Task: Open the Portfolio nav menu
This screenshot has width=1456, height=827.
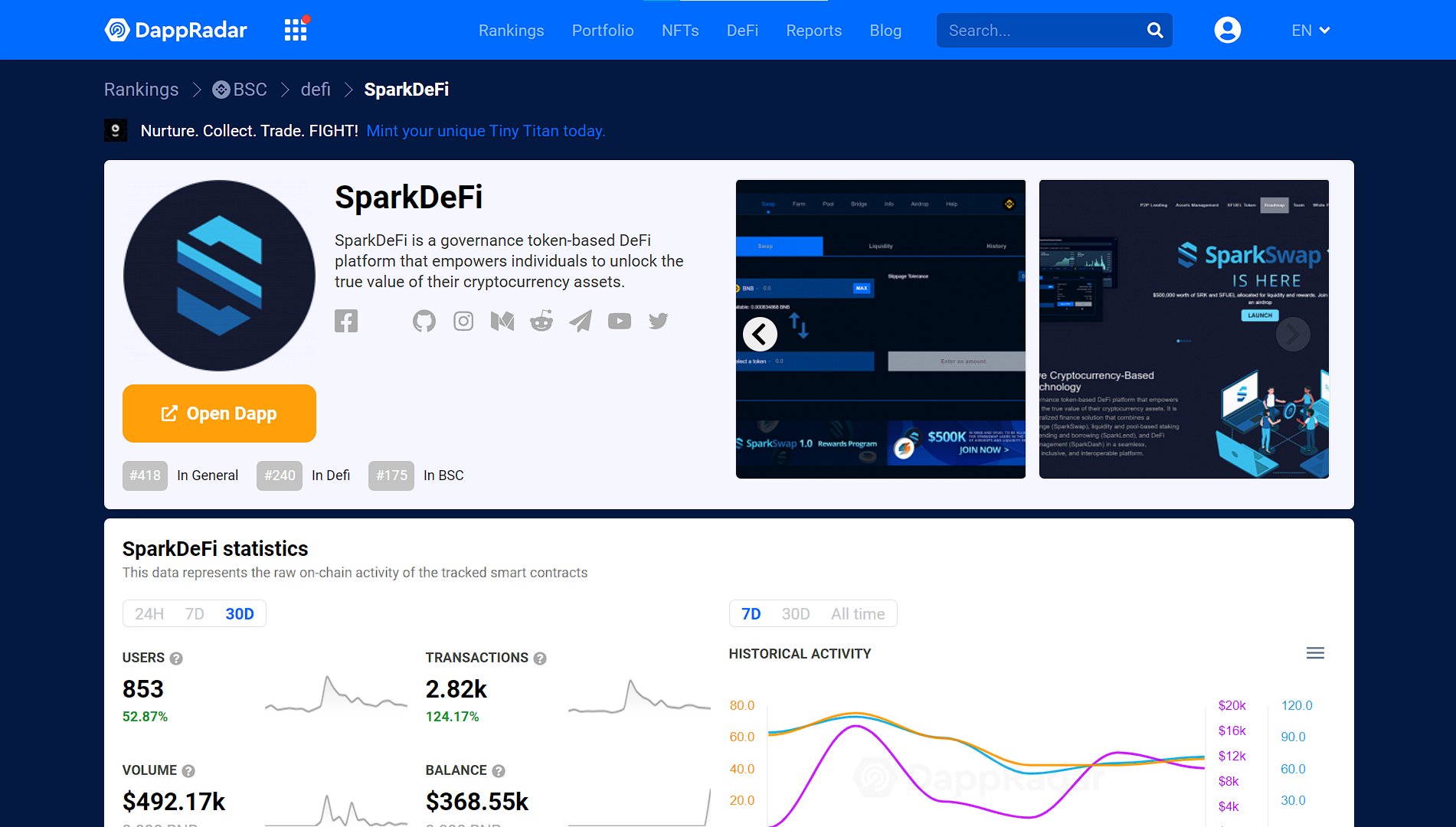Action: [x=603, y=30]
